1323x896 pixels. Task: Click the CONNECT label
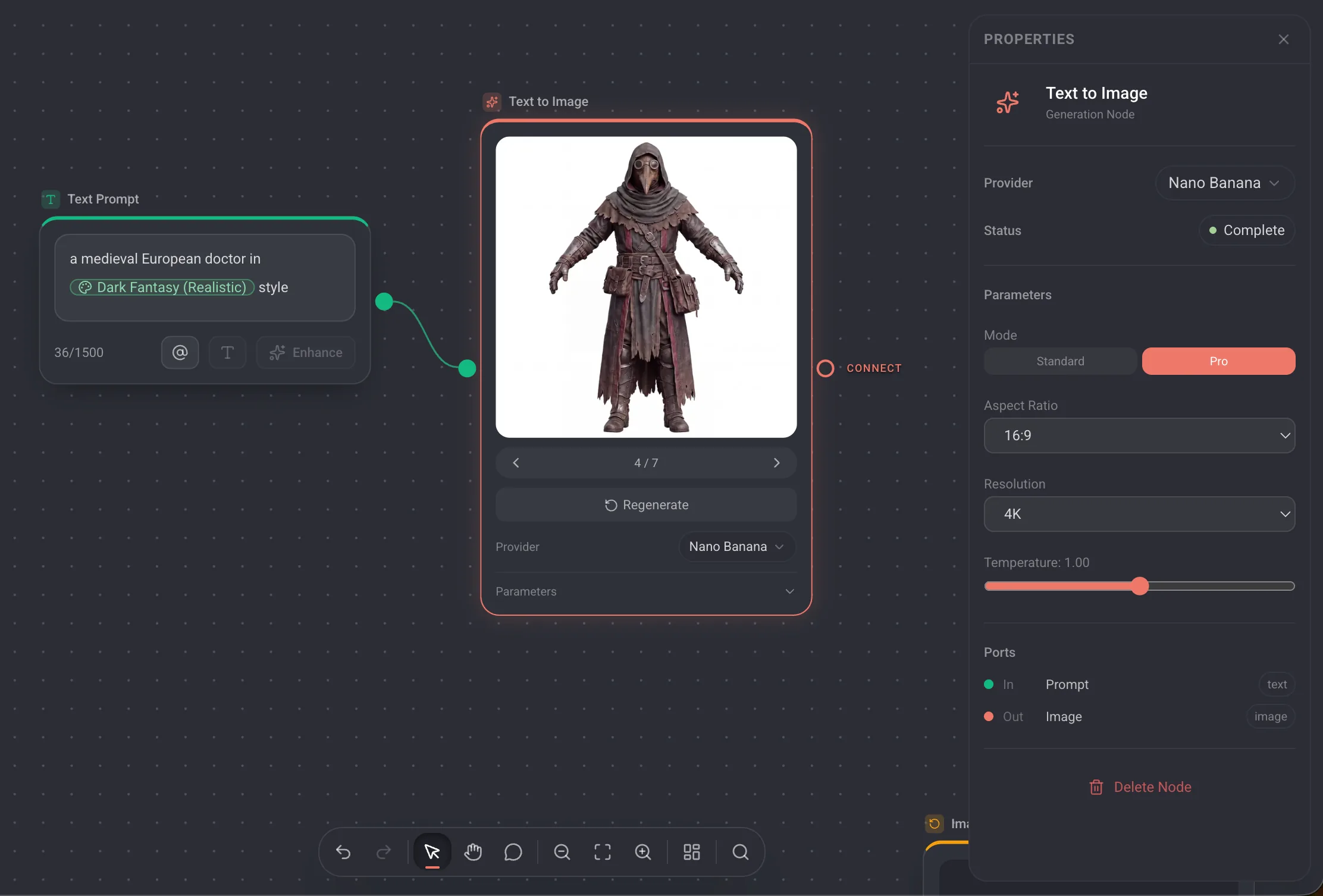[x=874, y=368]
